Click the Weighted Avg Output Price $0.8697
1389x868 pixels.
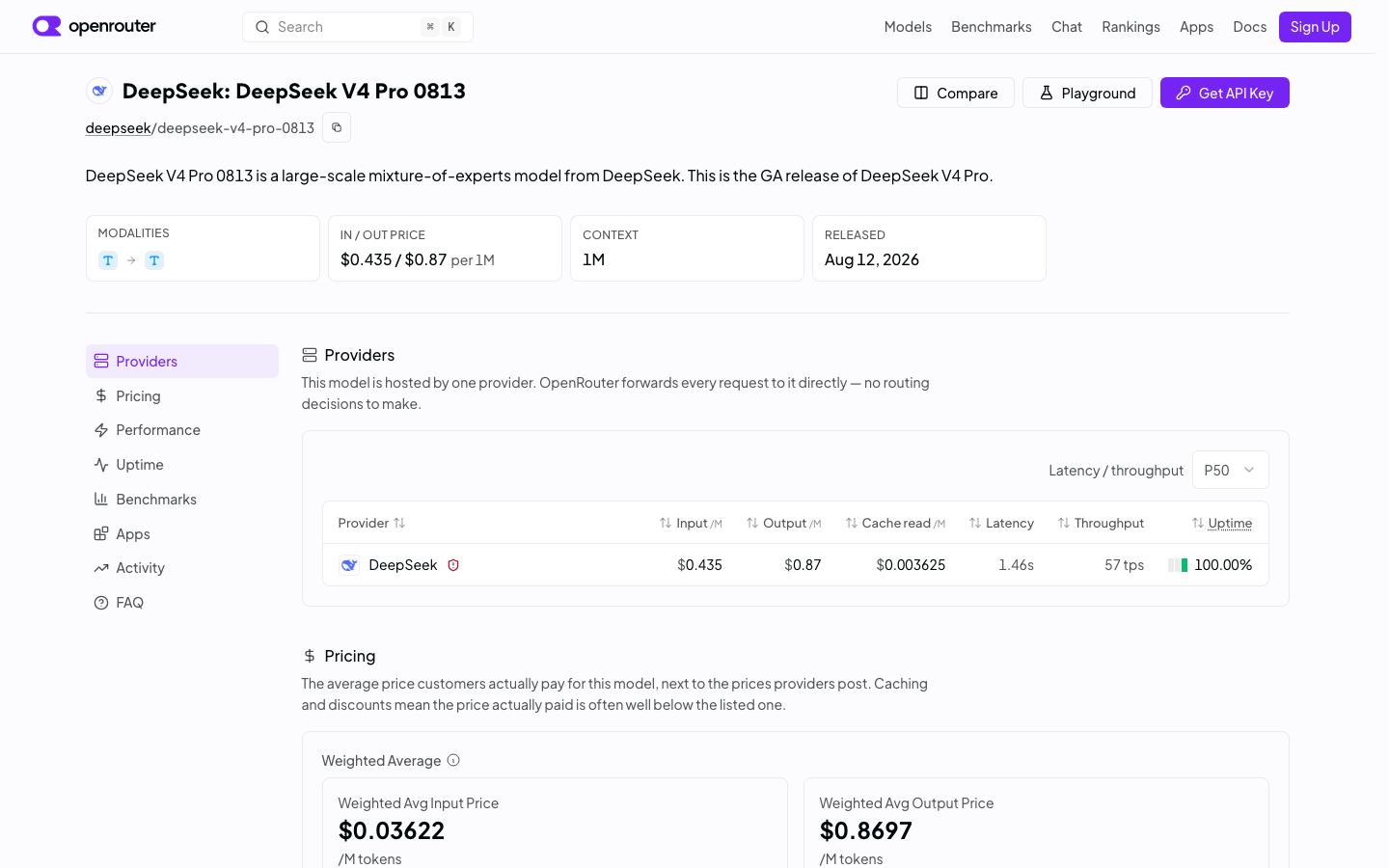[866, 830]
